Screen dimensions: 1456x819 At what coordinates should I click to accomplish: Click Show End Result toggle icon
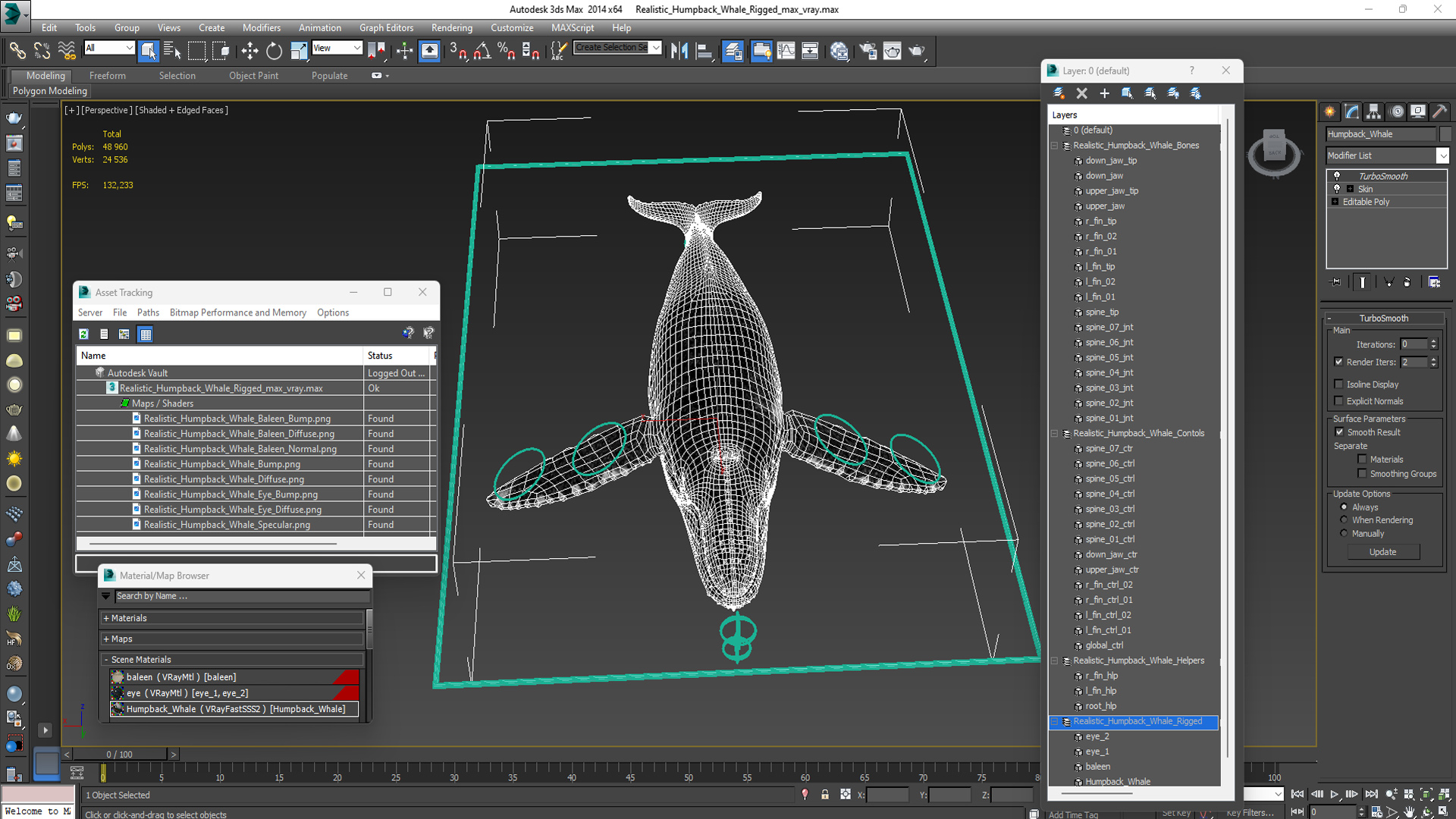tap(1363, 282)
